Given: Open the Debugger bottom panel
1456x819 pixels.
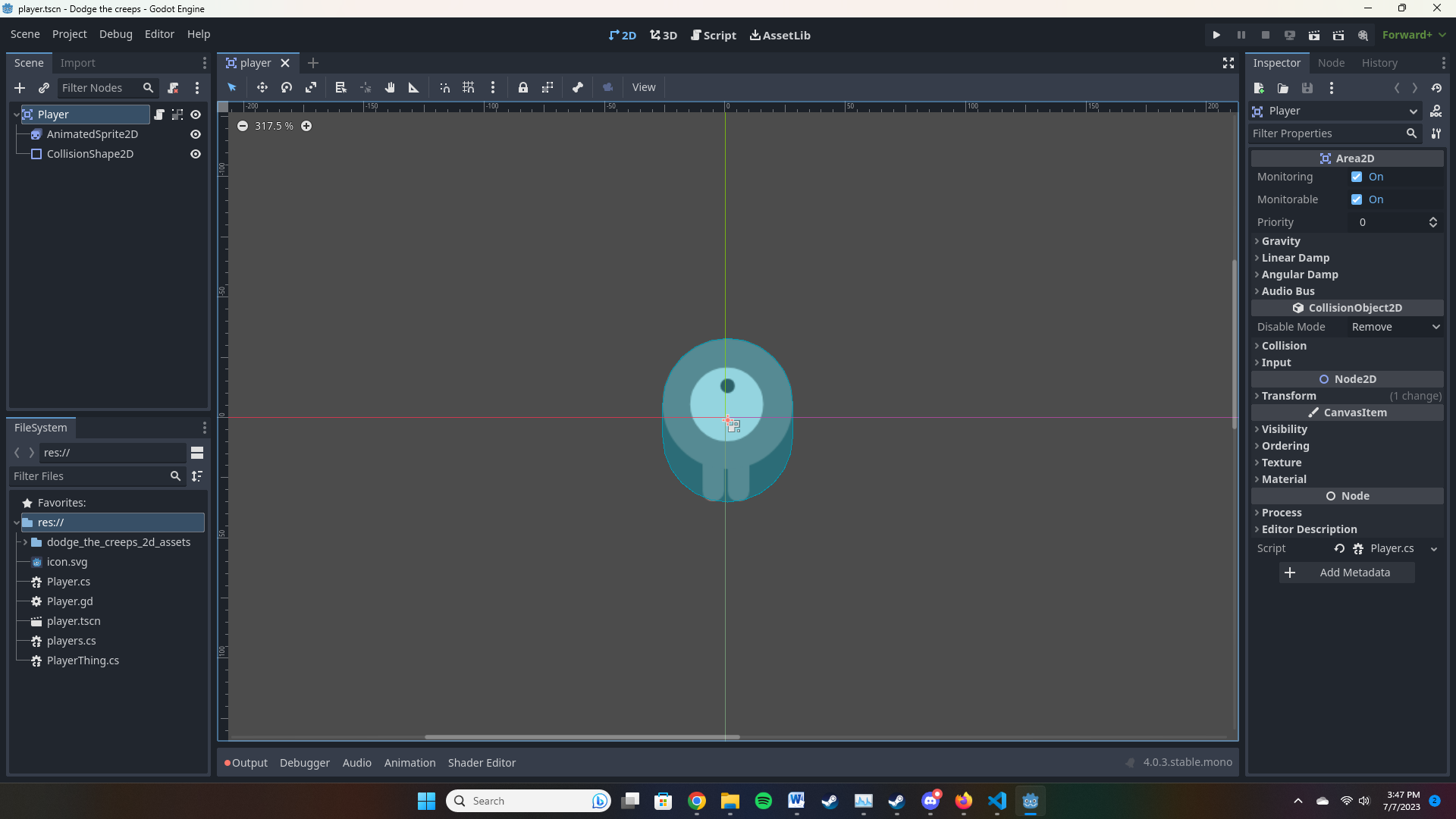Looking at the screenshot, I should (303, 762).
